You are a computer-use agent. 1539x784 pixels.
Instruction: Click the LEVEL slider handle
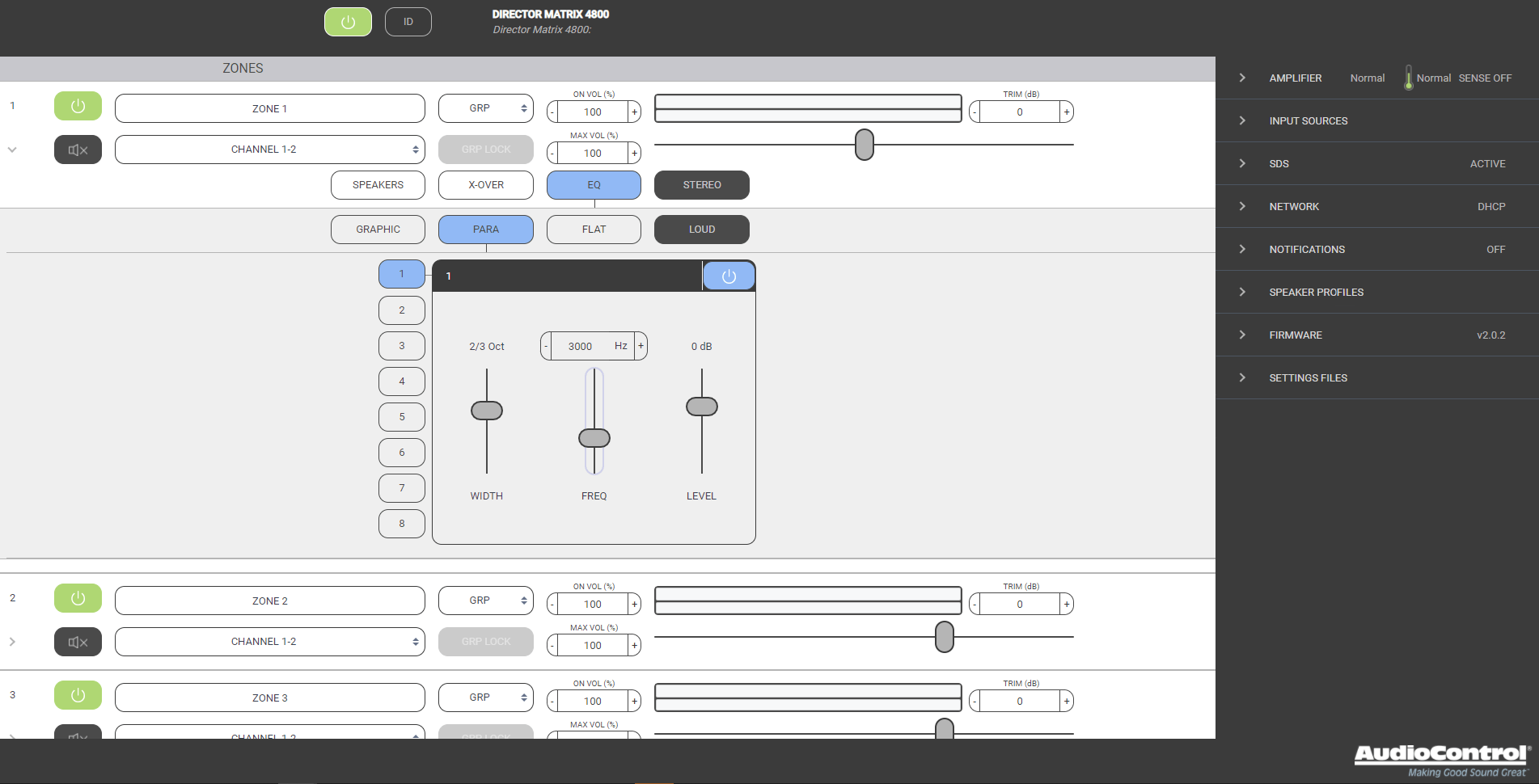coord(701,407)
